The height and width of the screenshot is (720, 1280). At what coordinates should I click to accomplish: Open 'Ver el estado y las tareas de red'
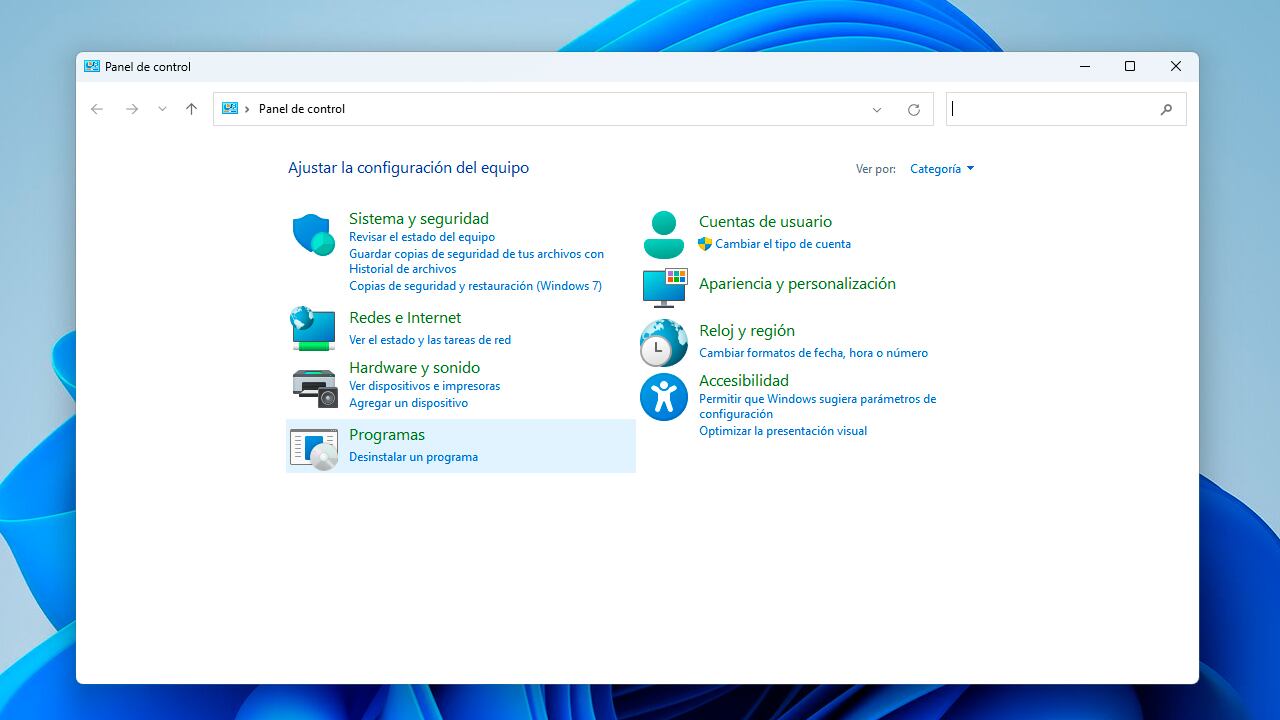(x=429, y=339)
